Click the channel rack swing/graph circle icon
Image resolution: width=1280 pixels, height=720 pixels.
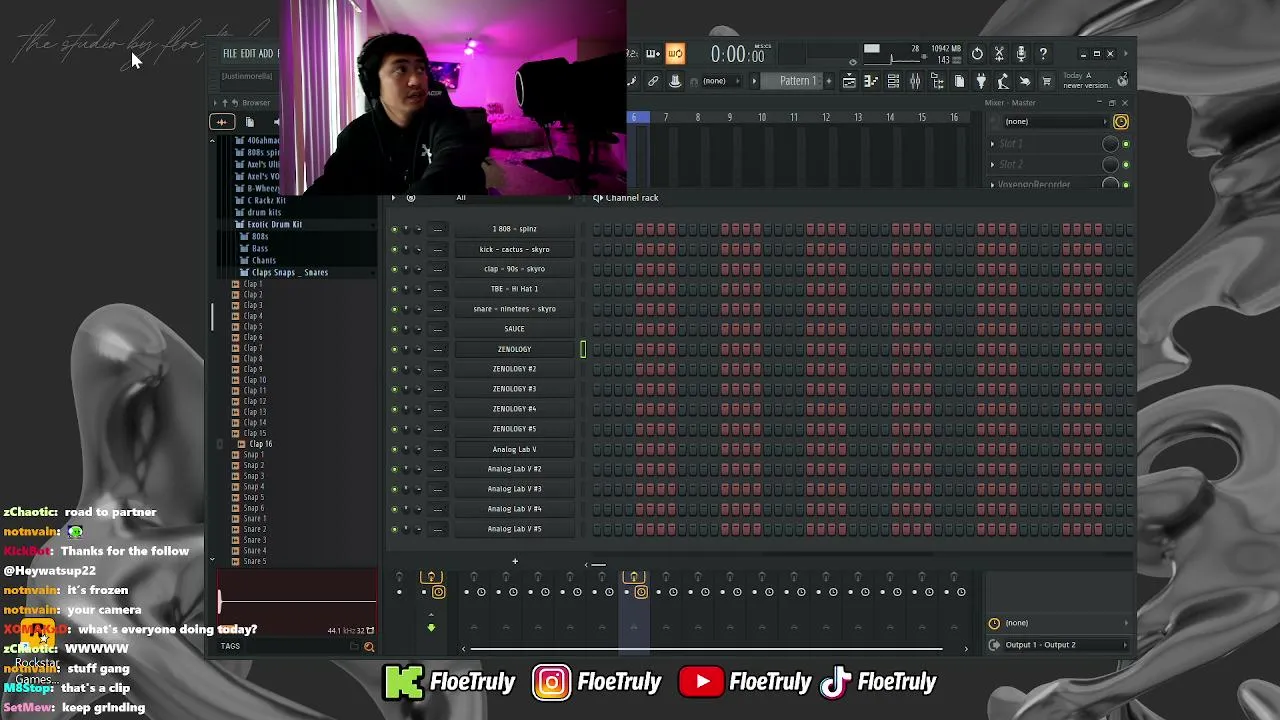[x=410, y=198]
